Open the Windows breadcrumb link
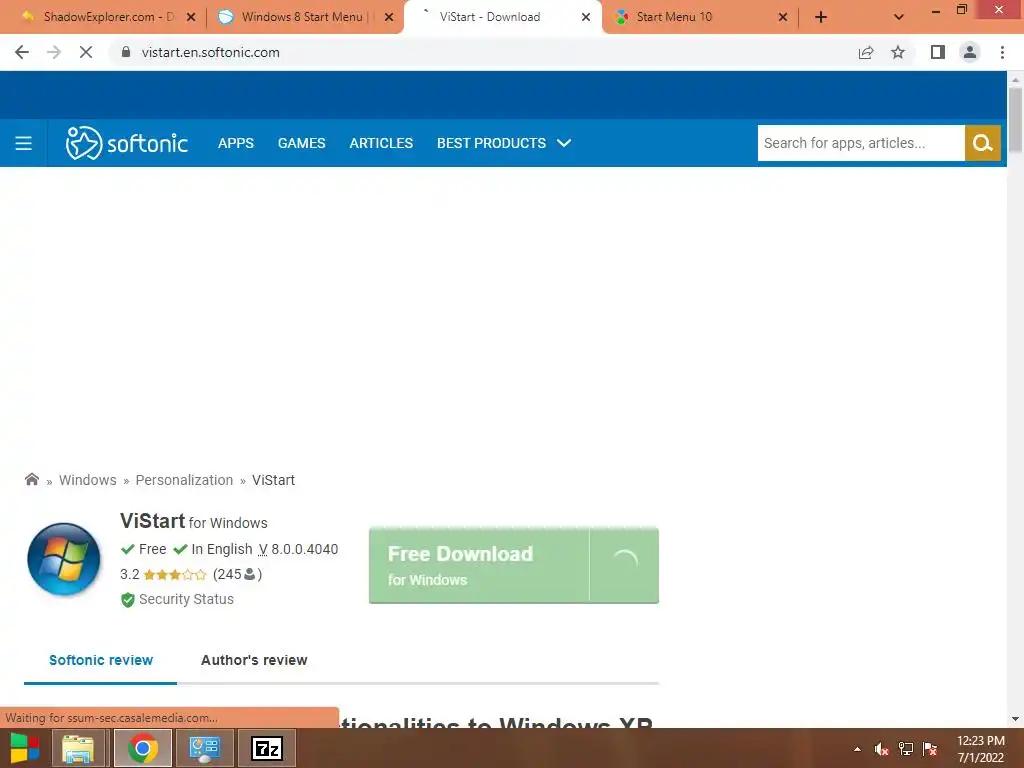The image size is (1024, 768). coord(88,480)
